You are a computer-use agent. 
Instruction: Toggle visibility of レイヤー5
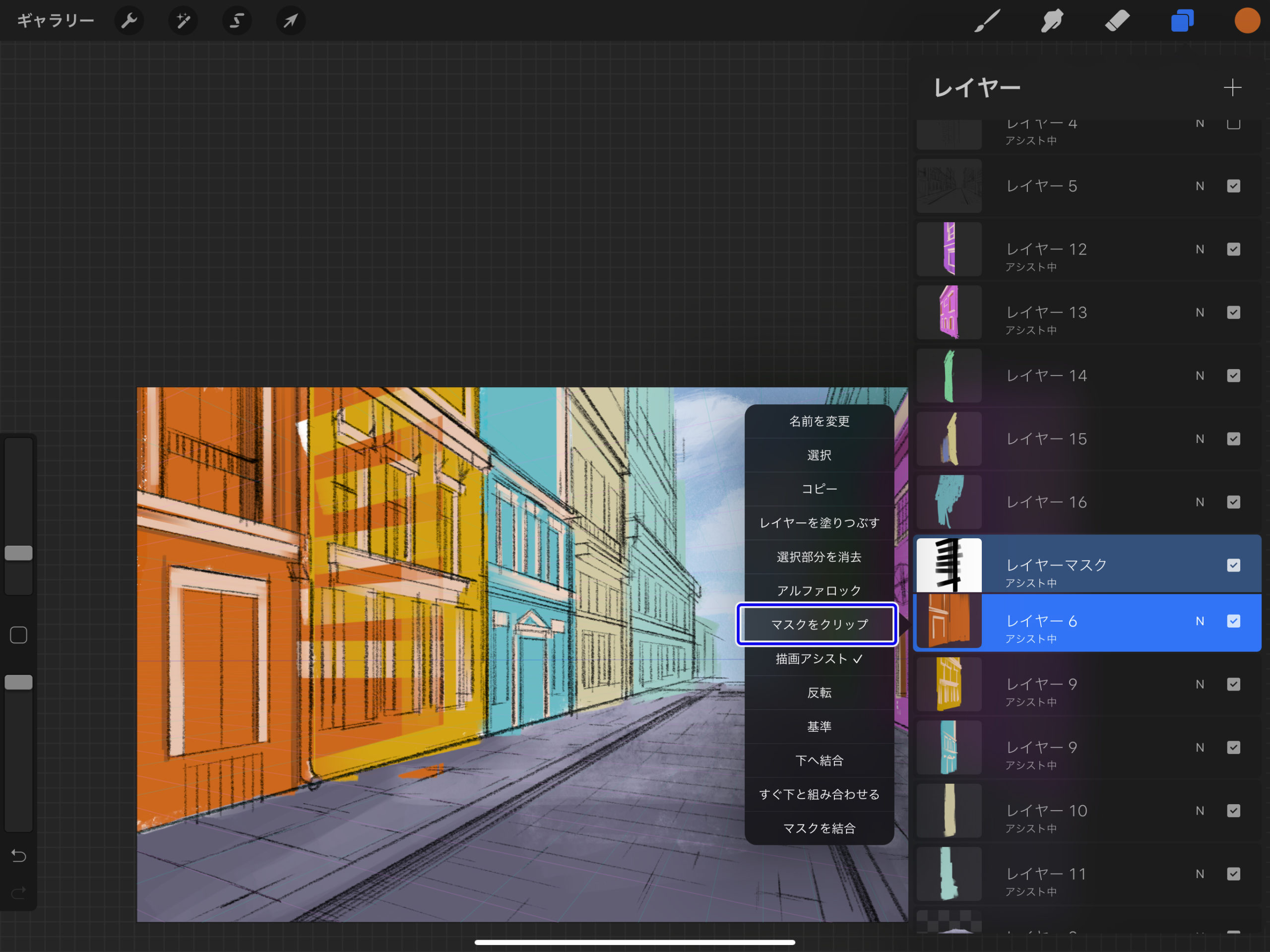coord(1233,186)
